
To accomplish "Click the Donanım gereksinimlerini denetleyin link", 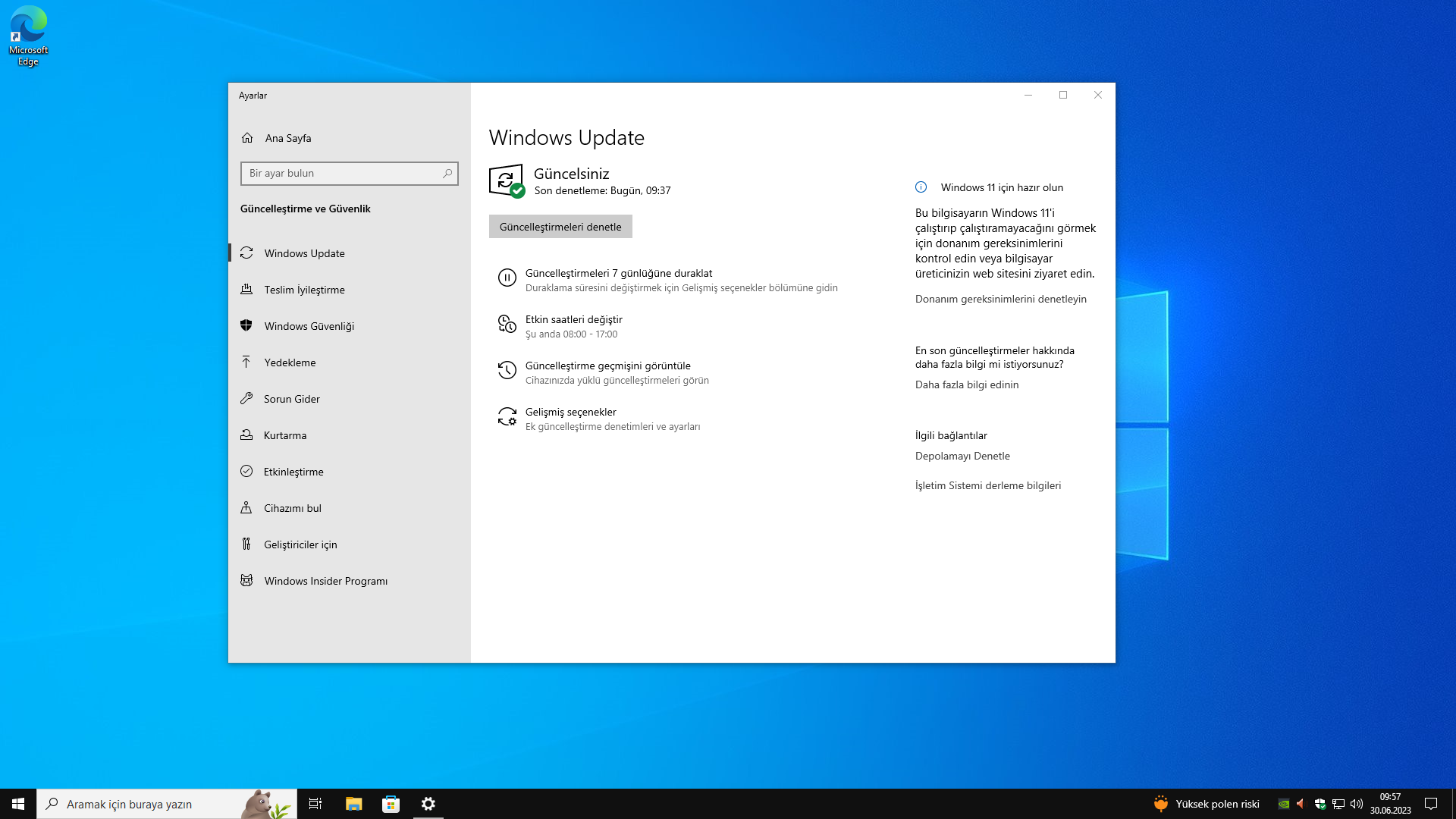I will point(1000,299).
